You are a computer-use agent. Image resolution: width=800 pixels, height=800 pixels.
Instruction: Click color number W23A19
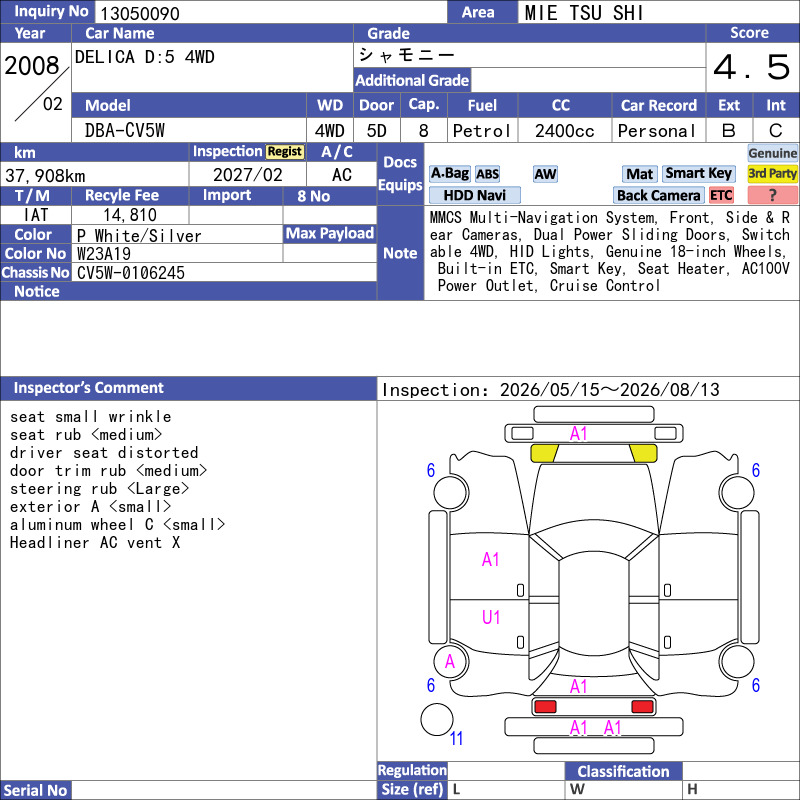click(x=104, y=254)
